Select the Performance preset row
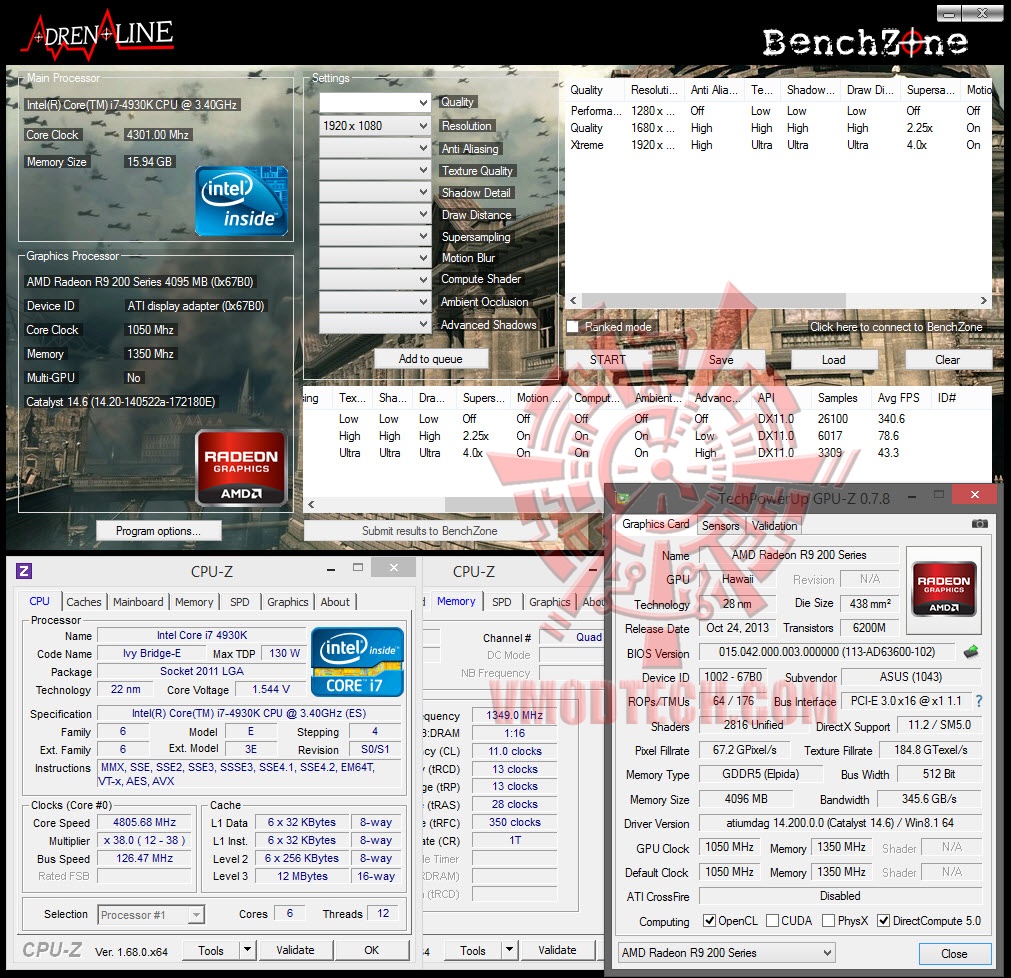 tap(778, 111)
